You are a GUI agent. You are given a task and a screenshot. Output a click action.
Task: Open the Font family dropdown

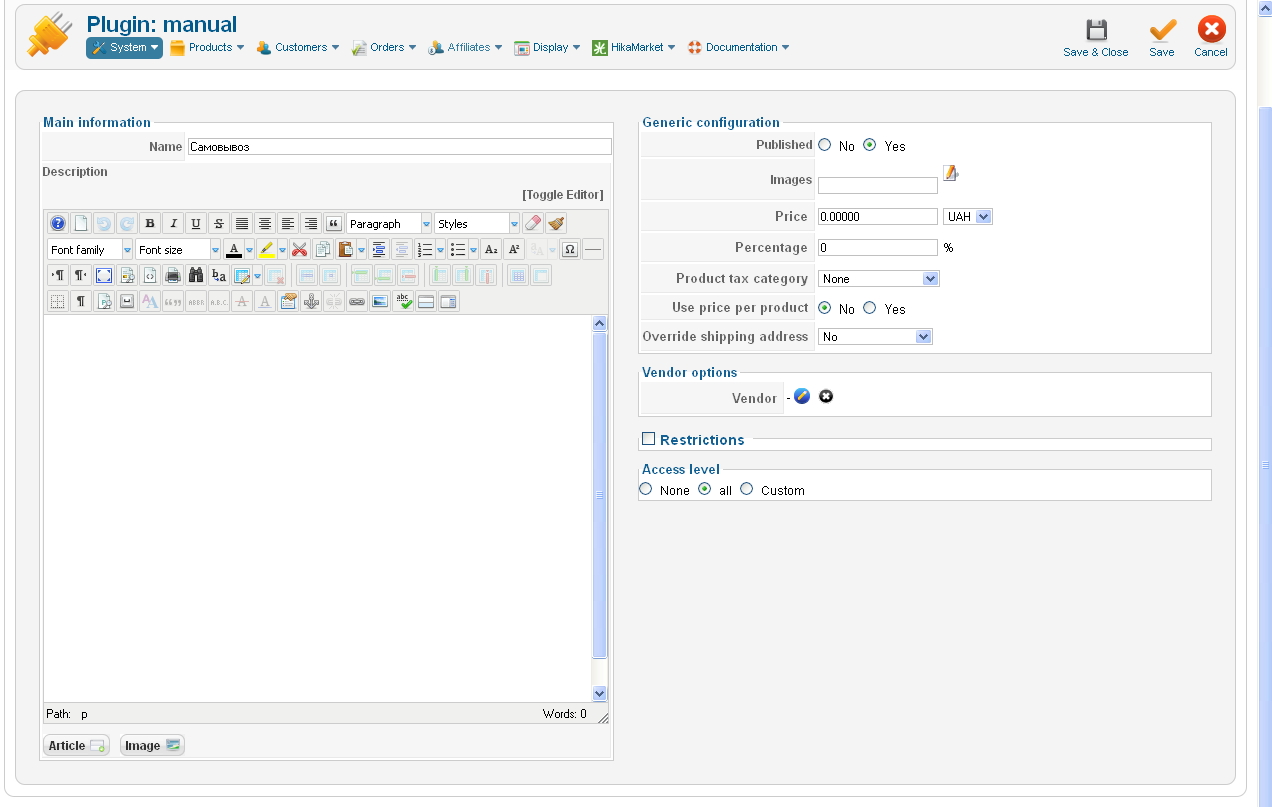(90, 249)
